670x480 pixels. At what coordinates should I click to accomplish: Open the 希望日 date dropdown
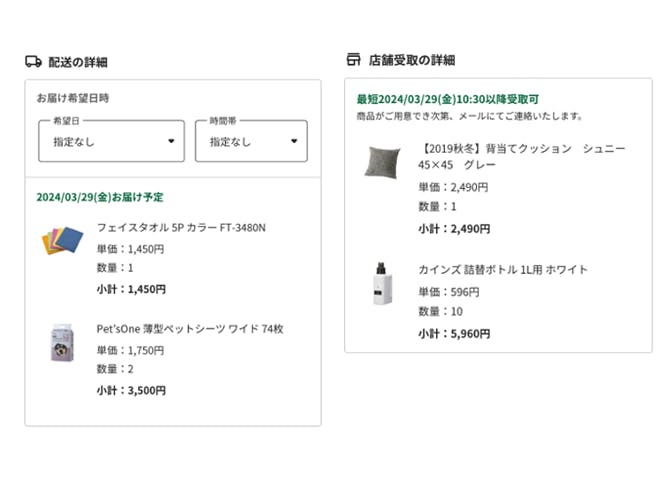[111, 141]
